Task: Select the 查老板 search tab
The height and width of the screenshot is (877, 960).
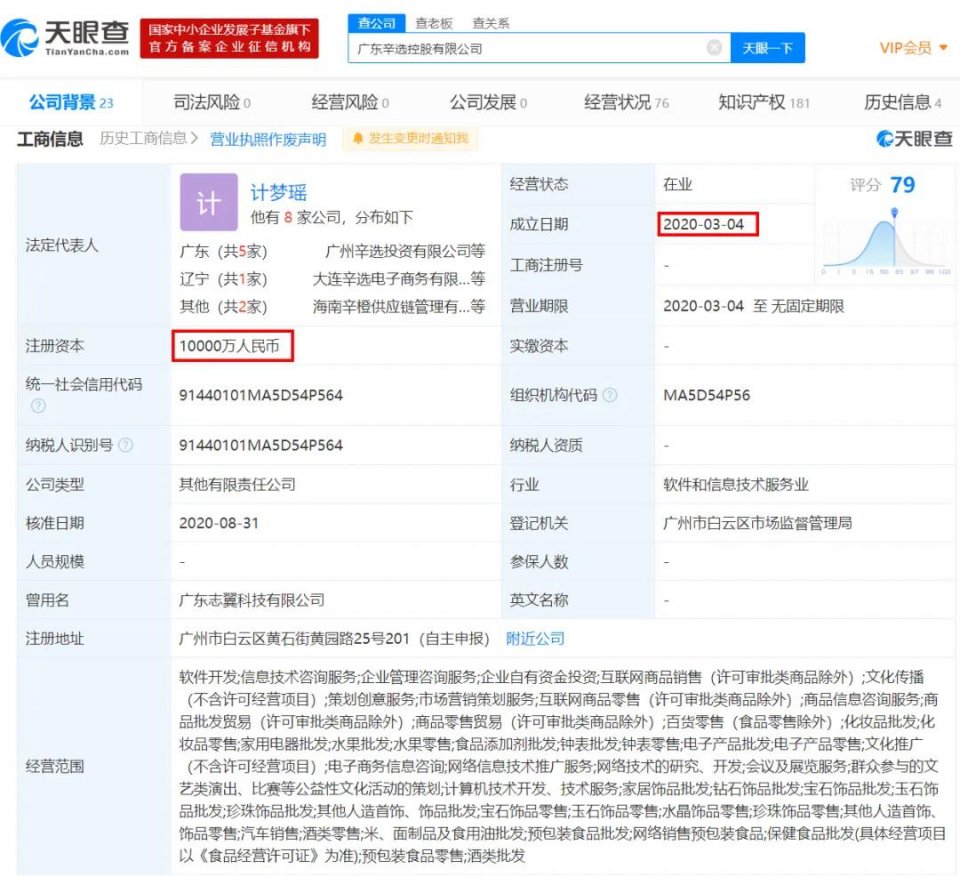Action: (433, 23)
